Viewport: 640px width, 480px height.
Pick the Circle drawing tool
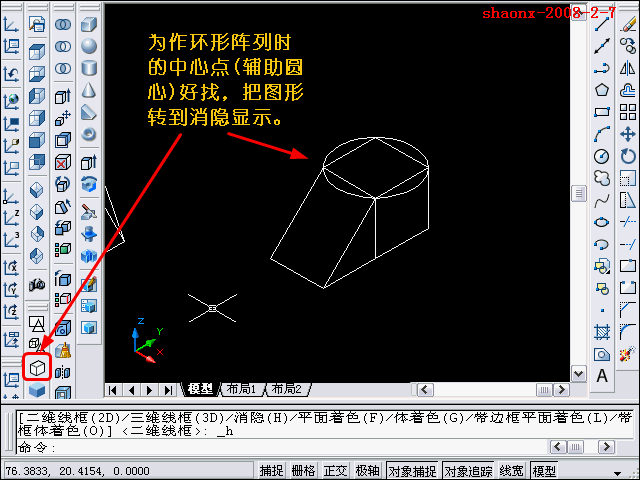[602, 156]
